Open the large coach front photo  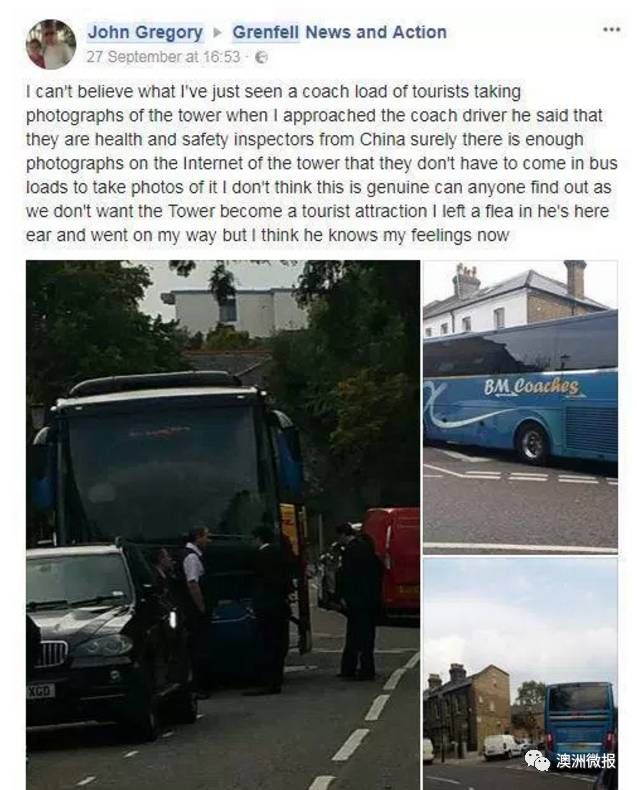(x=223, y=524)
